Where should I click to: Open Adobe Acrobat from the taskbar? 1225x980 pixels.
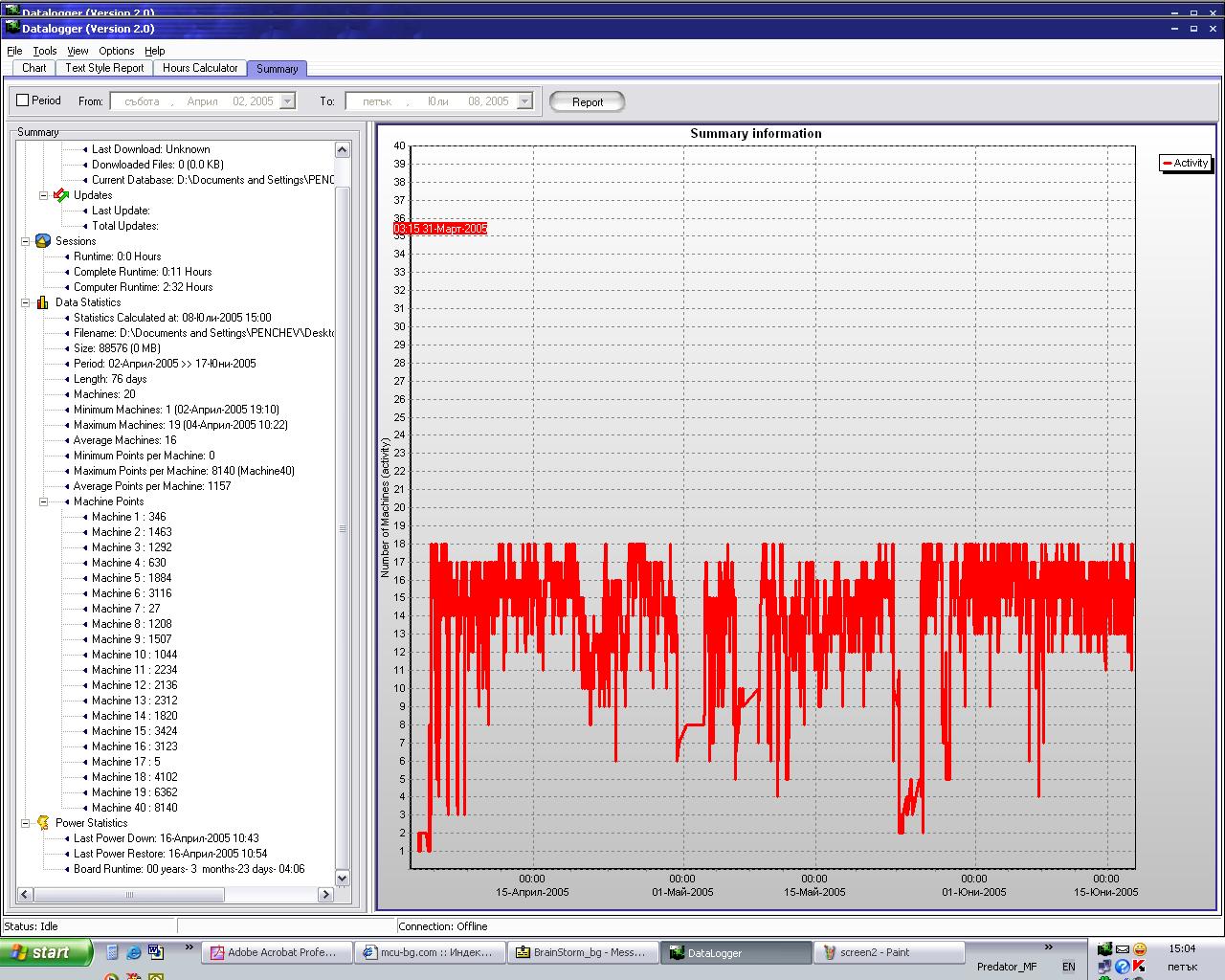tap(275, 952)
